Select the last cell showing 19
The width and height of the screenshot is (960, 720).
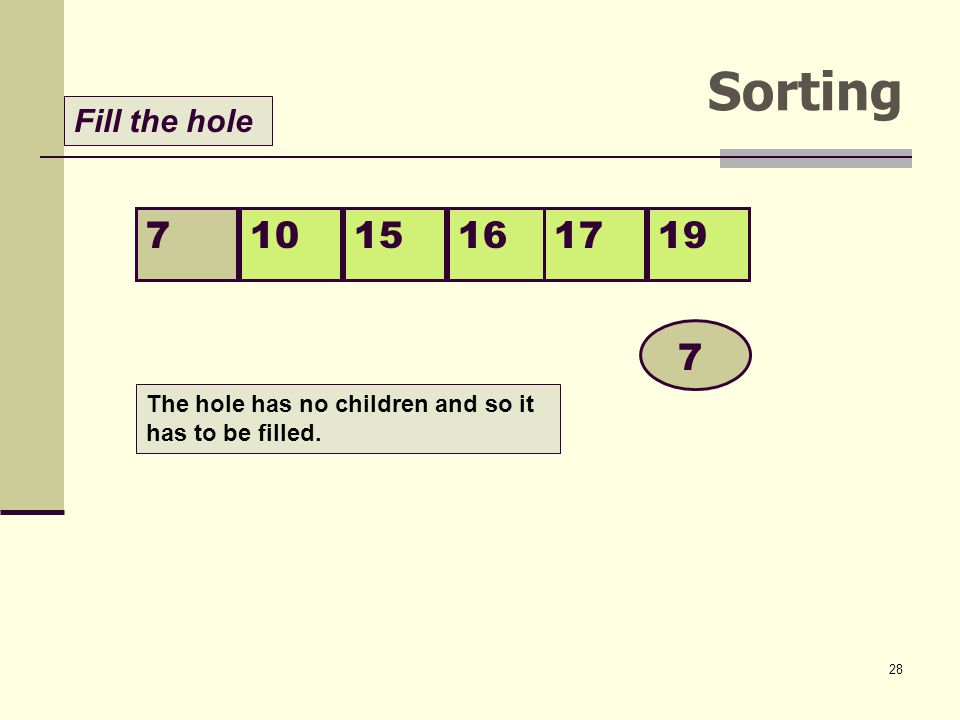coord(699,244)
